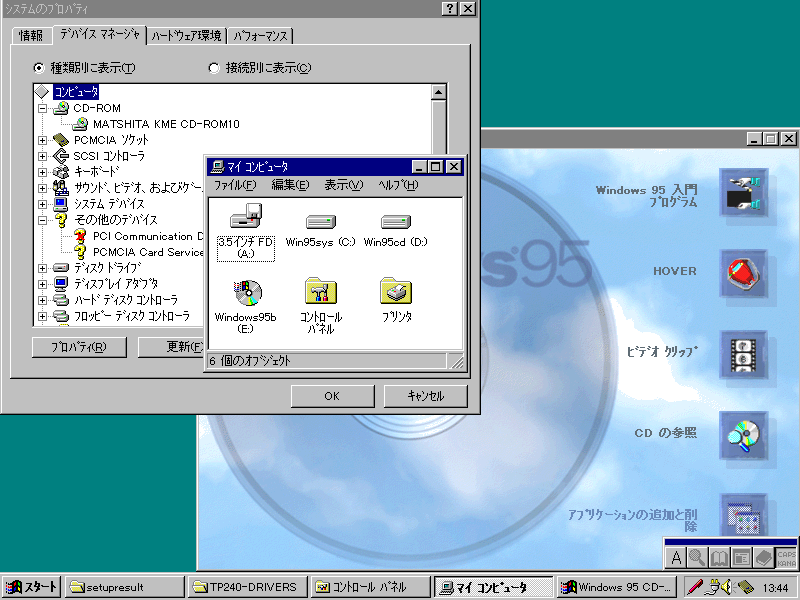This screenshot has width=800, height=600.
Task: Switch to setupresult taskbar button
Action: coord(124,587)
